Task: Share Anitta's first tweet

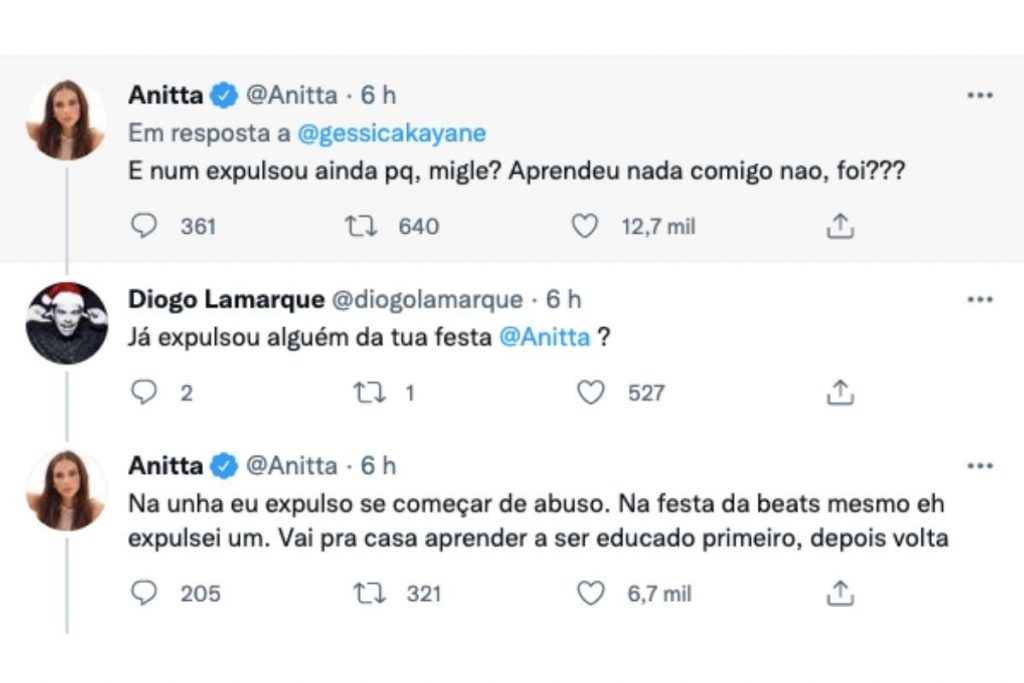Action: (x=841, y=227)
